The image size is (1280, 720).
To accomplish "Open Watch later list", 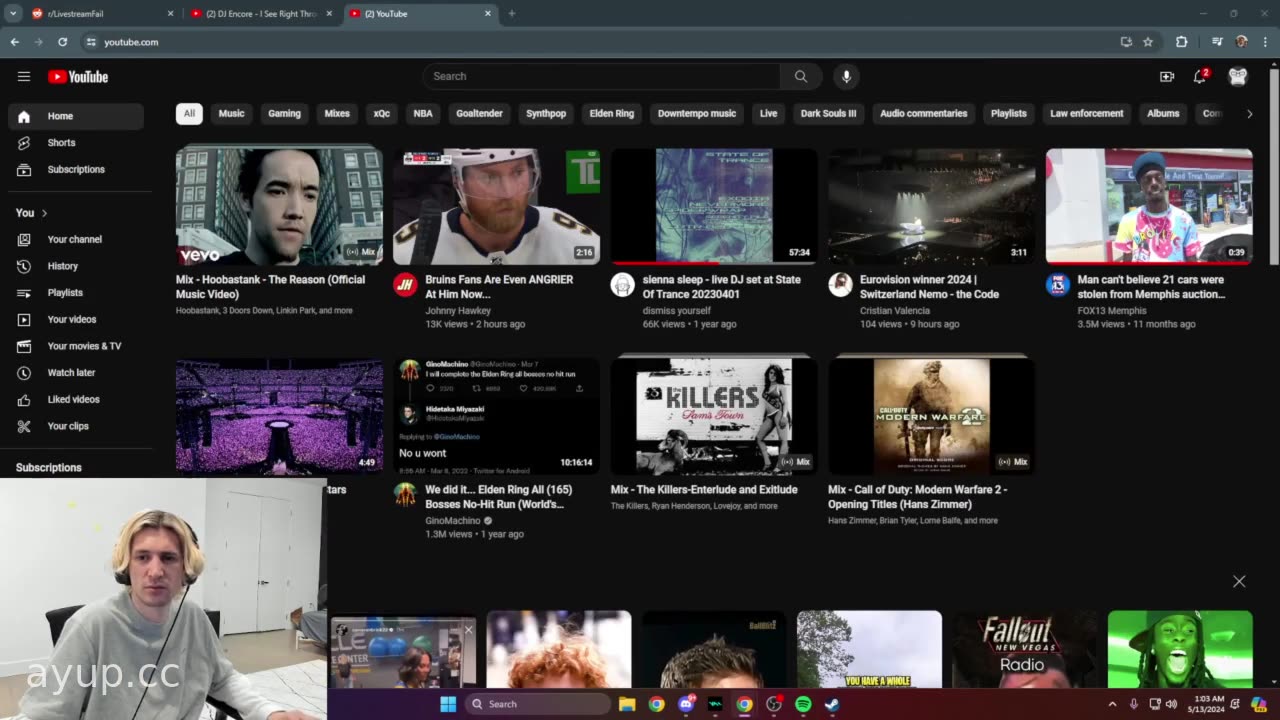I will pyautogui.click(x=76, y=373).
